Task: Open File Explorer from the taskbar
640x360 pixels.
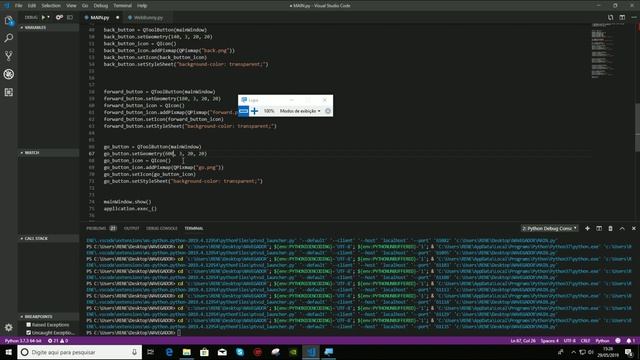Action: pyautogui.click(x=187, y=352)
